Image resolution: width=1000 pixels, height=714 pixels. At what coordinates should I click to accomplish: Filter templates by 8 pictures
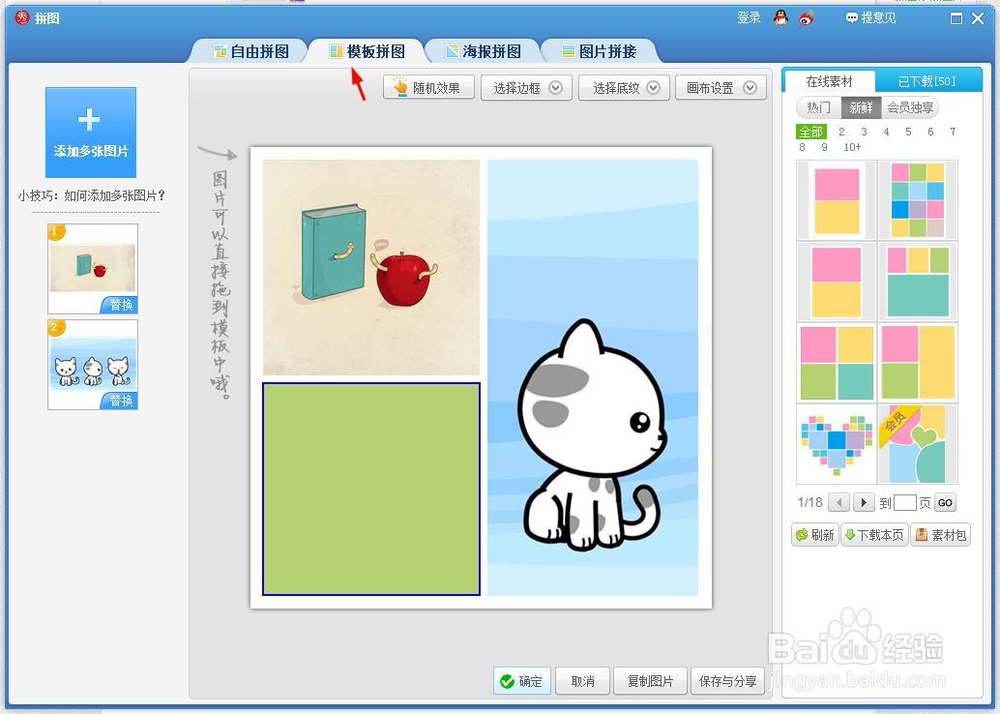tap(802, 147)
